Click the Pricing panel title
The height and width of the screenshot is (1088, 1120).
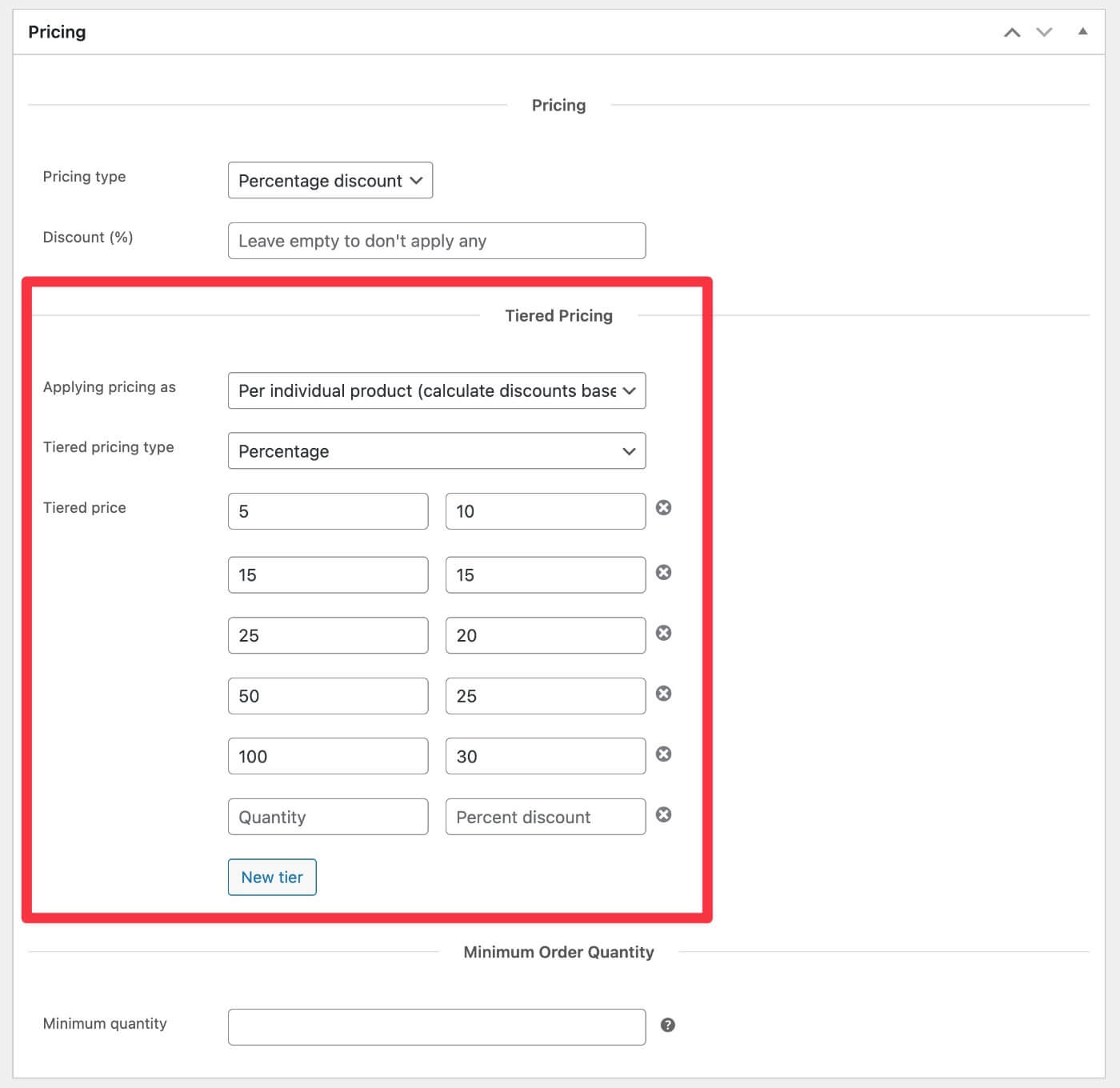(x=57, y=32)
